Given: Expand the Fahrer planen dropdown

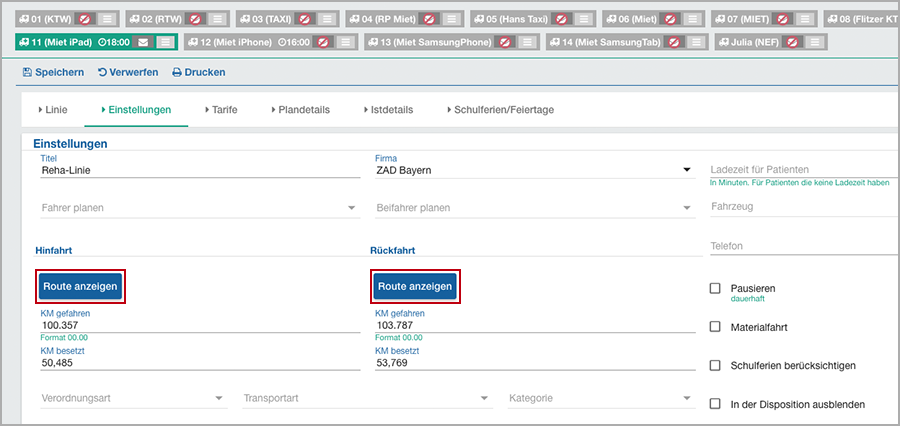Looking at the screenshot, I should (x=197, y=208).
